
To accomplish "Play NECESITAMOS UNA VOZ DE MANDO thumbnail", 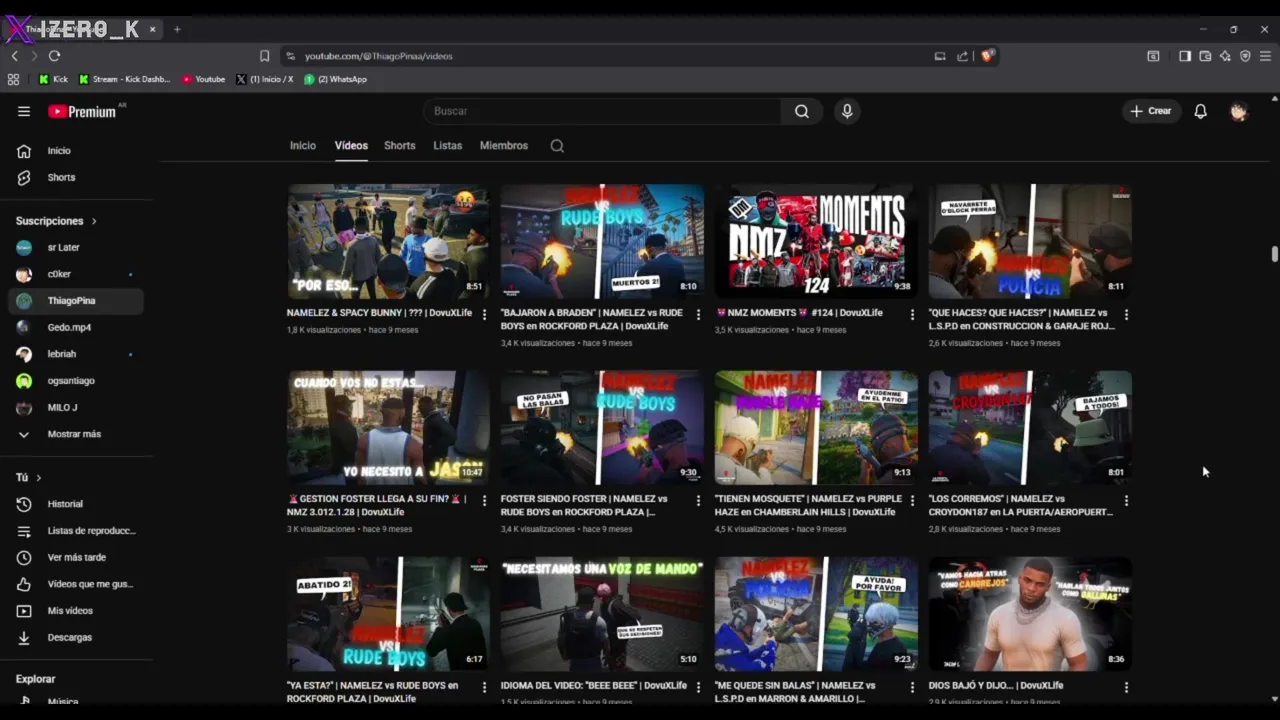I will [x=602, y=614].
